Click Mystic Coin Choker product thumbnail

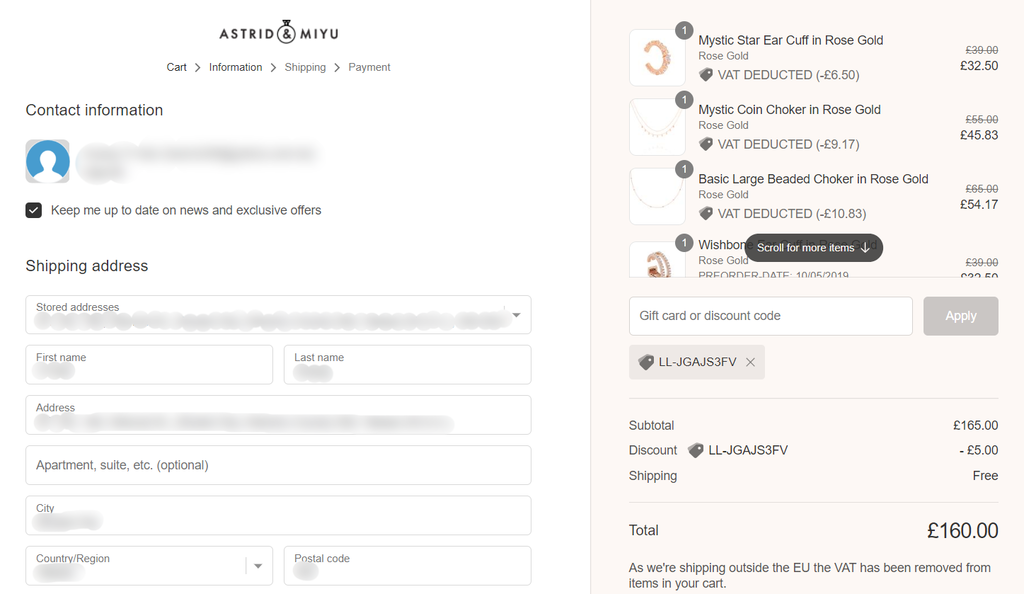click(x=657, y=127)
